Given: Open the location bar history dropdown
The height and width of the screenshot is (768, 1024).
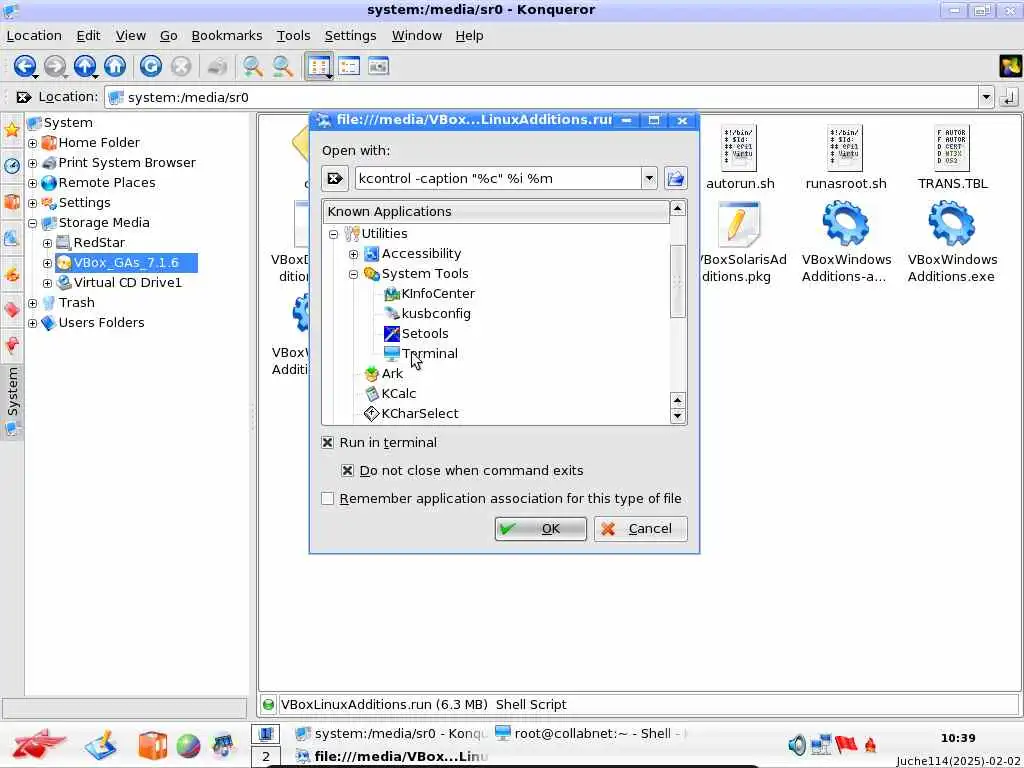Looking at the screenshot, I should (986, 97).
